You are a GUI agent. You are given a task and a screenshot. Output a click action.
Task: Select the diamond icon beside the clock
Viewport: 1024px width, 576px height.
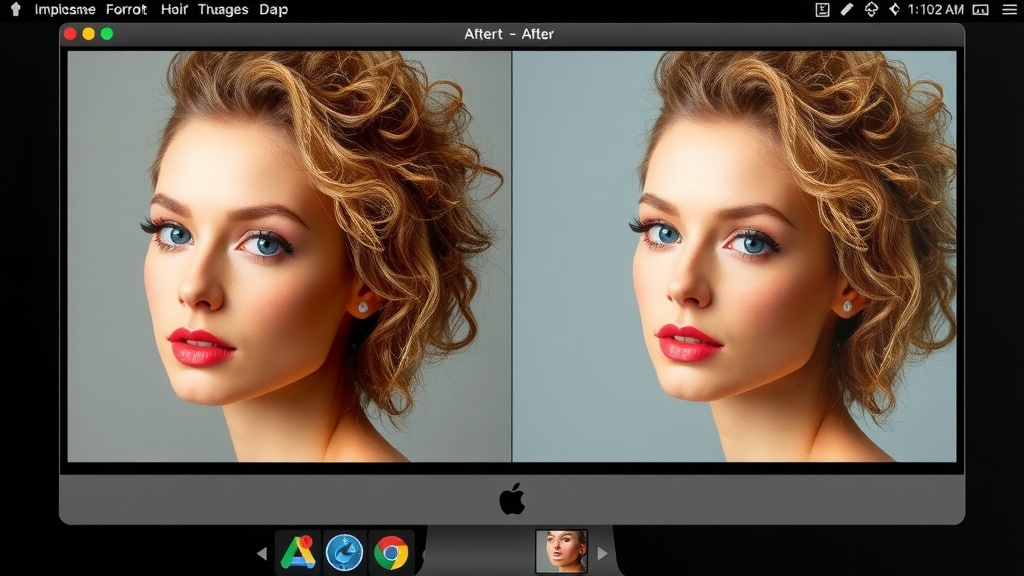896,9
